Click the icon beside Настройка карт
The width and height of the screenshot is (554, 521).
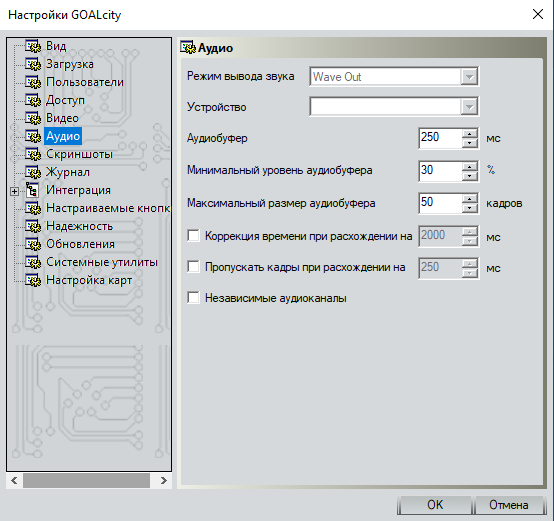[x=33, y=280]
